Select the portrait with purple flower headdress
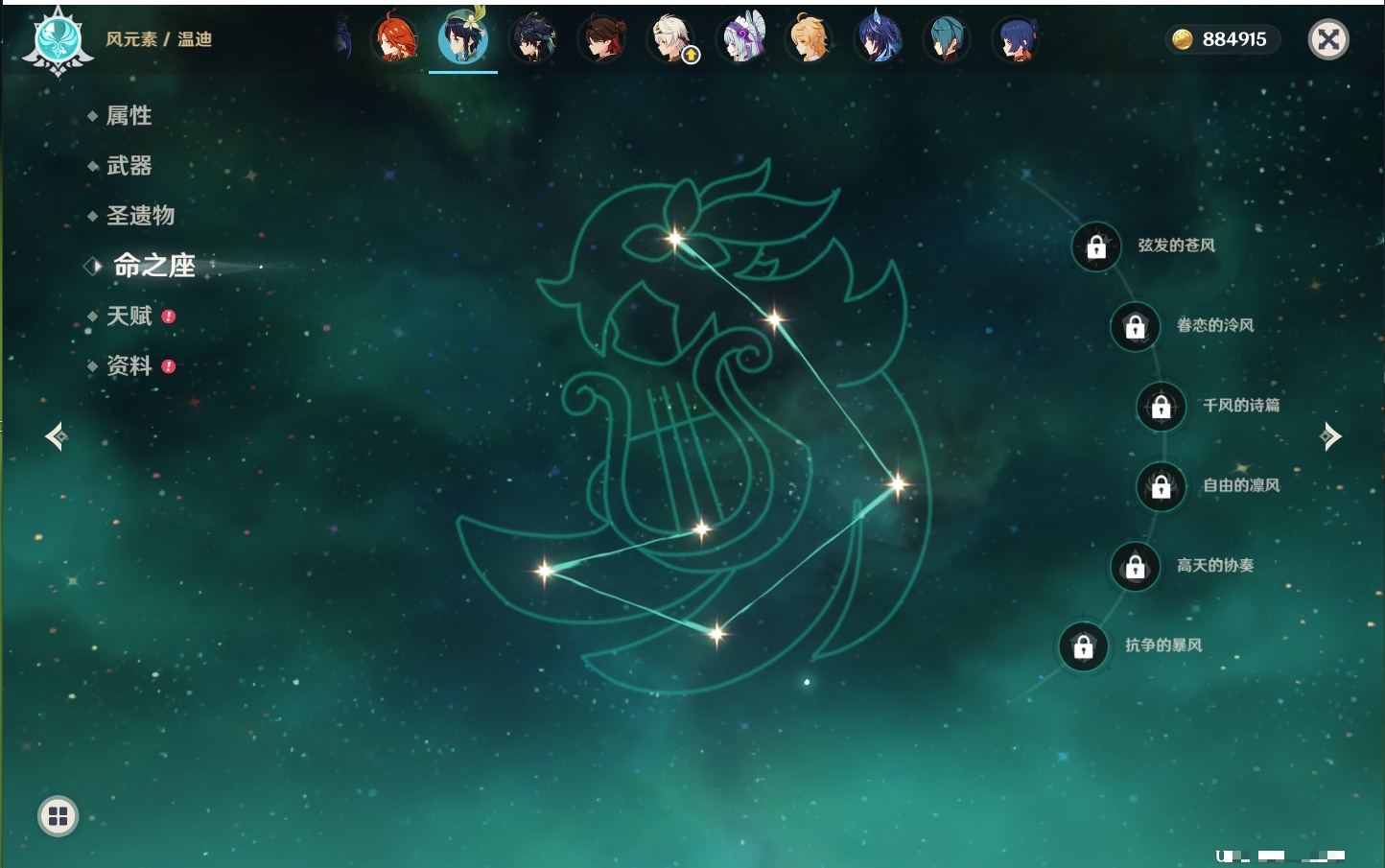1385x868 pixels. (741, 39)
